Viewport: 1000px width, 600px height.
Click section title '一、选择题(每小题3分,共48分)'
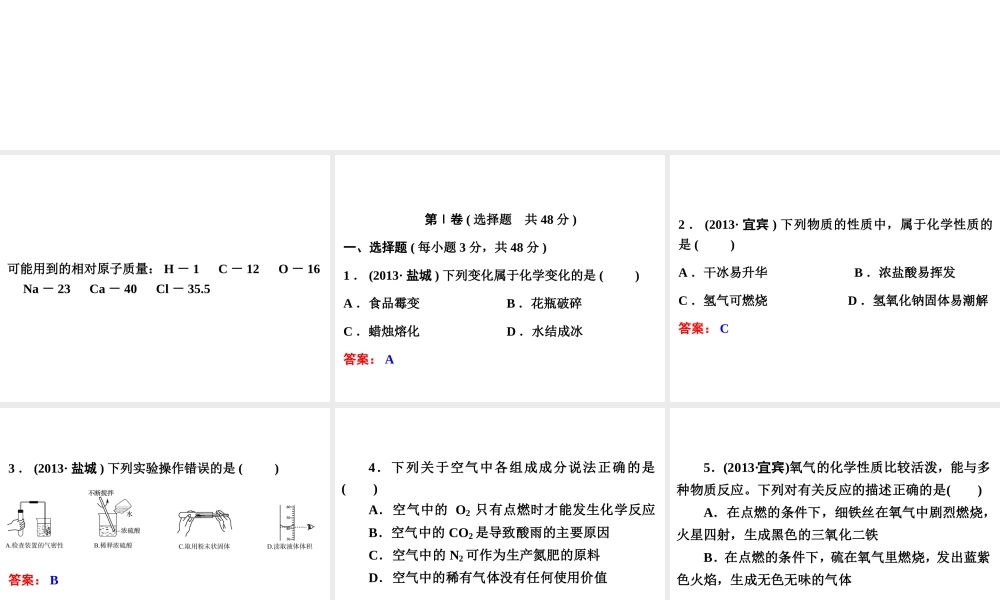[445, 247]
